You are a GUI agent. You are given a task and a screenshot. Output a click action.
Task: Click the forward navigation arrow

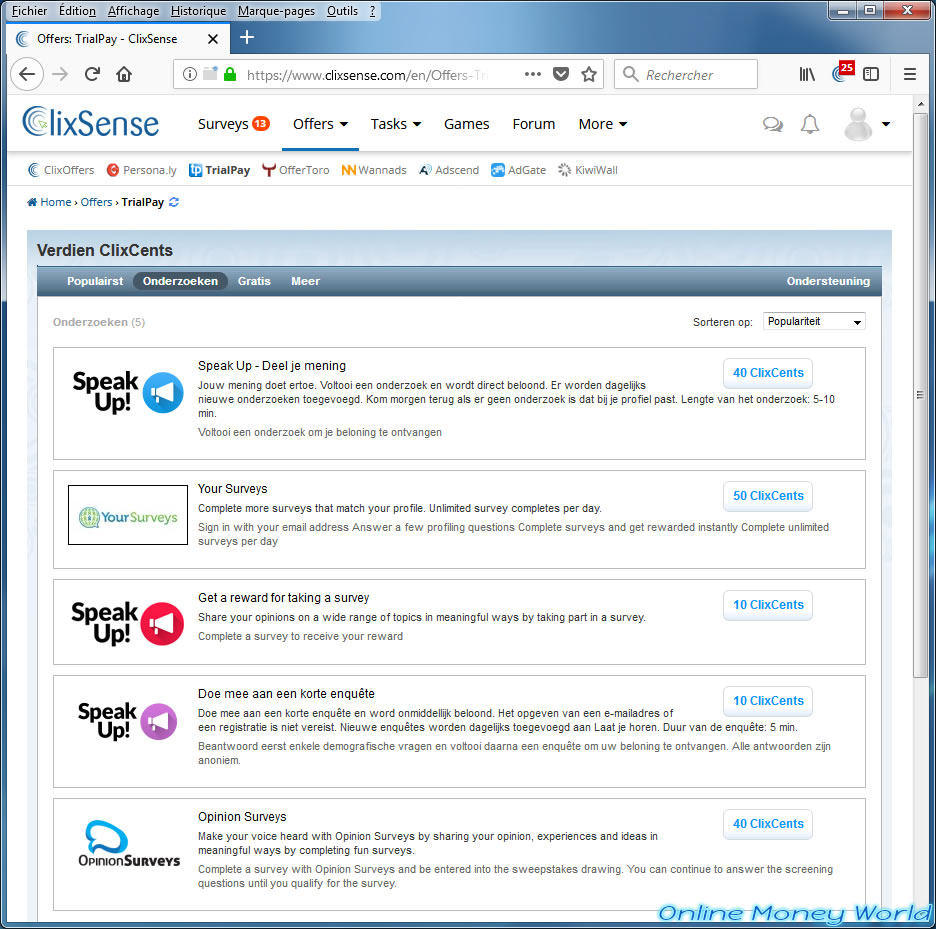[60, 74]
